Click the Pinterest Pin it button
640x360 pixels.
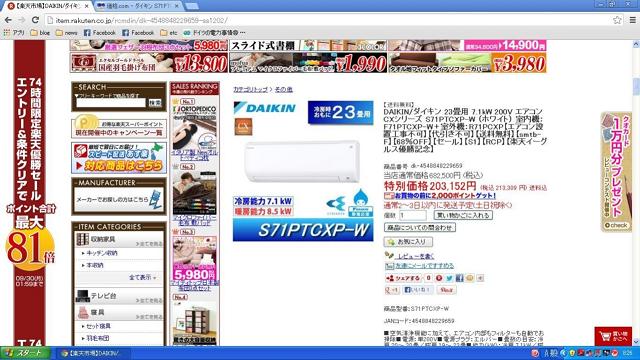click(447, 290)
